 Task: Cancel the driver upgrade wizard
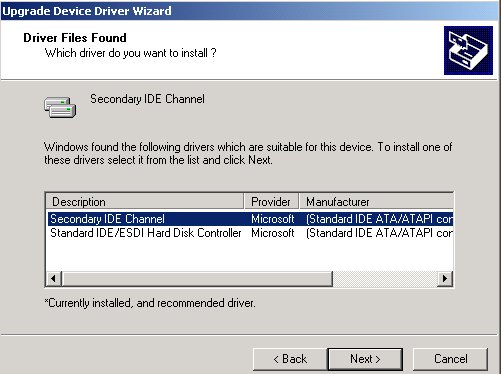(450, 359)
